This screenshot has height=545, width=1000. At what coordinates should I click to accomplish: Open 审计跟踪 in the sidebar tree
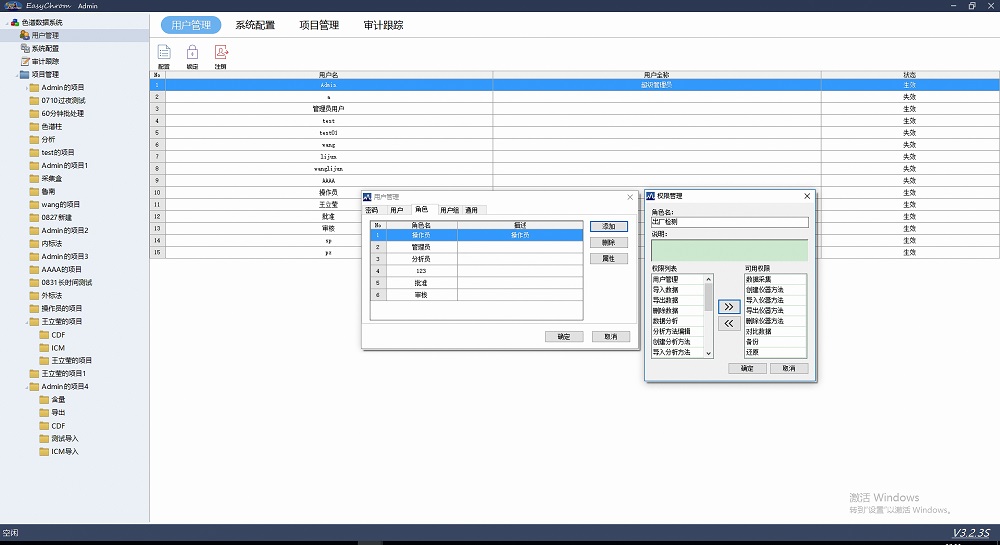(x=45, y=61)
